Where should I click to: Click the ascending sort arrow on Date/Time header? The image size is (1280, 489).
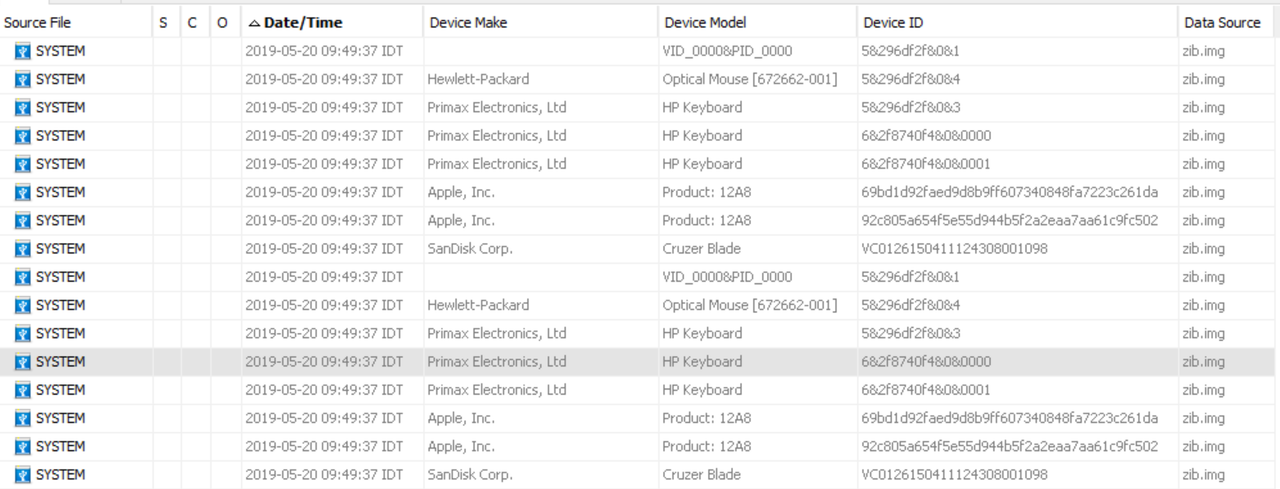[254, 22]
